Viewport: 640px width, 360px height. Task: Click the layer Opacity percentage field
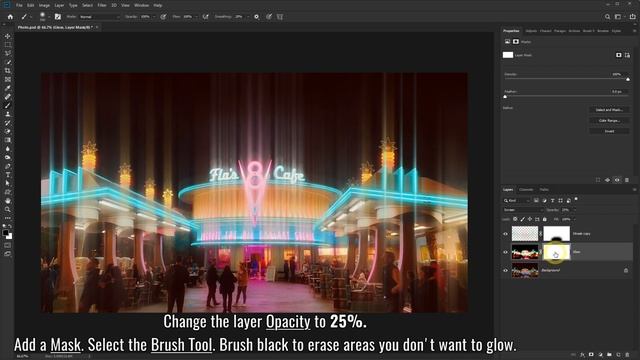coord(566,210)
